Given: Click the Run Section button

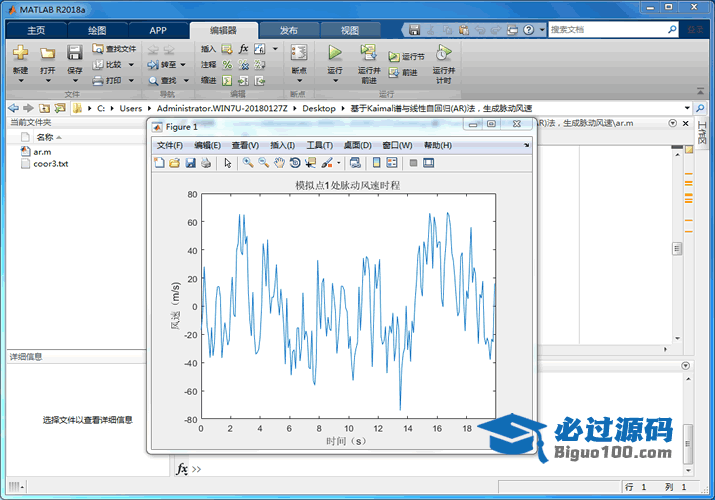Looking at the screenshot, I should pyautogui.click(x=406, y=57).
